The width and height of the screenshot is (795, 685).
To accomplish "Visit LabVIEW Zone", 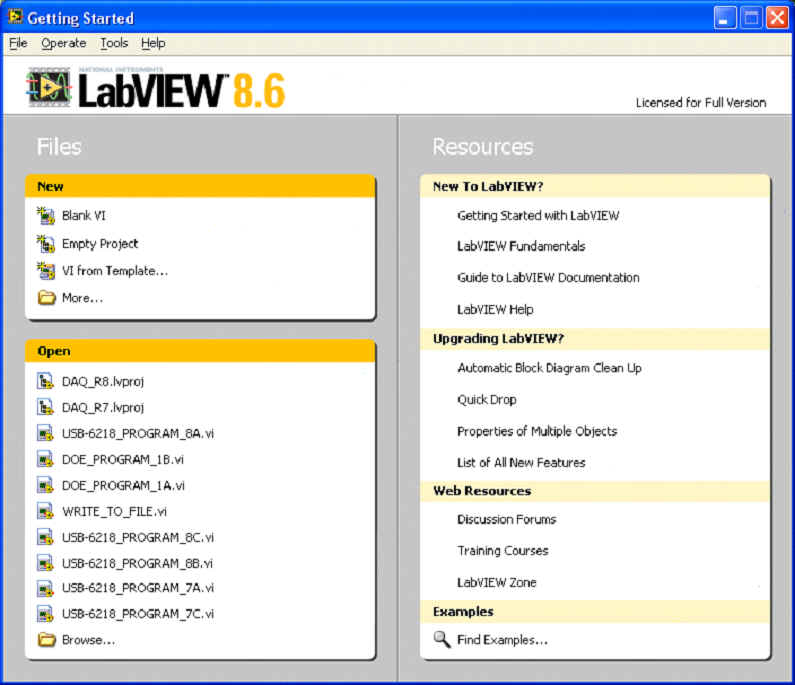I will (x=496, y=583).
